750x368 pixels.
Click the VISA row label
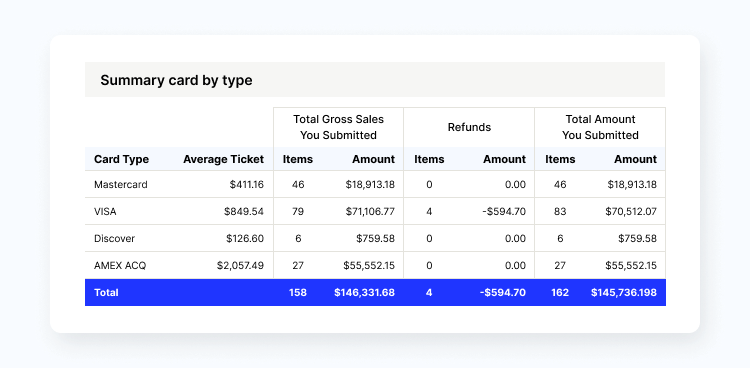click(x=105, y=211)
